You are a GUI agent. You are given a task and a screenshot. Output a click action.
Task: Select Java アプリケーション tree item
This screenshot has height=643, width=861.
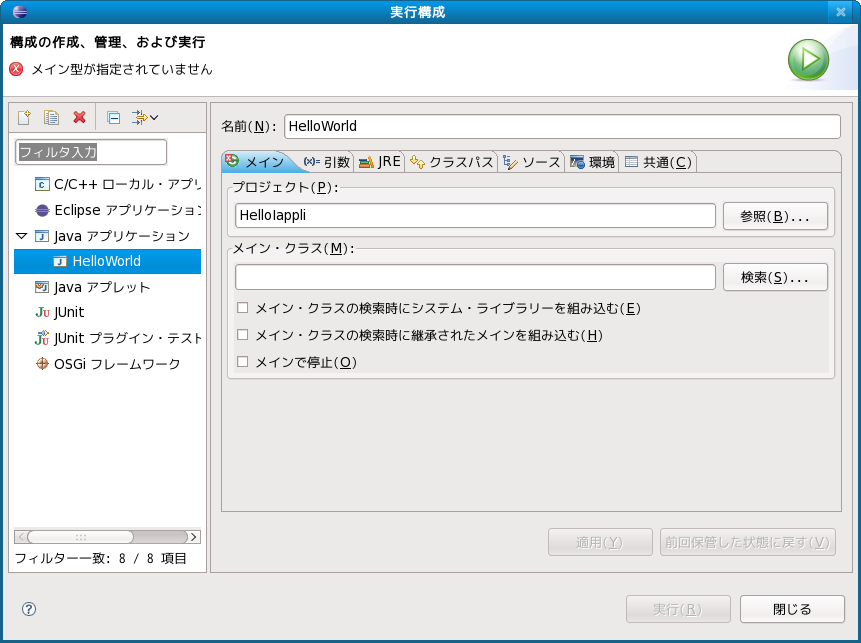tap(112, 236)
